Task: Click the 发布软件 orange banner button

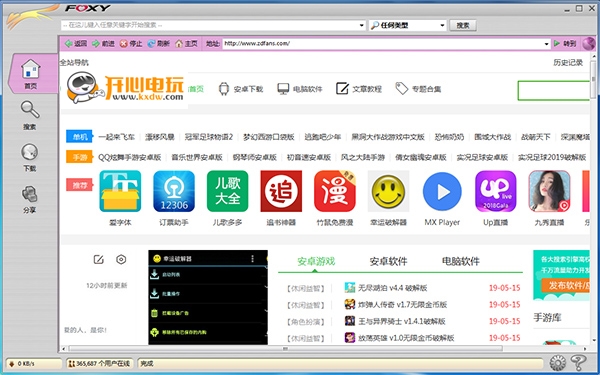Action: coord(566,285)
